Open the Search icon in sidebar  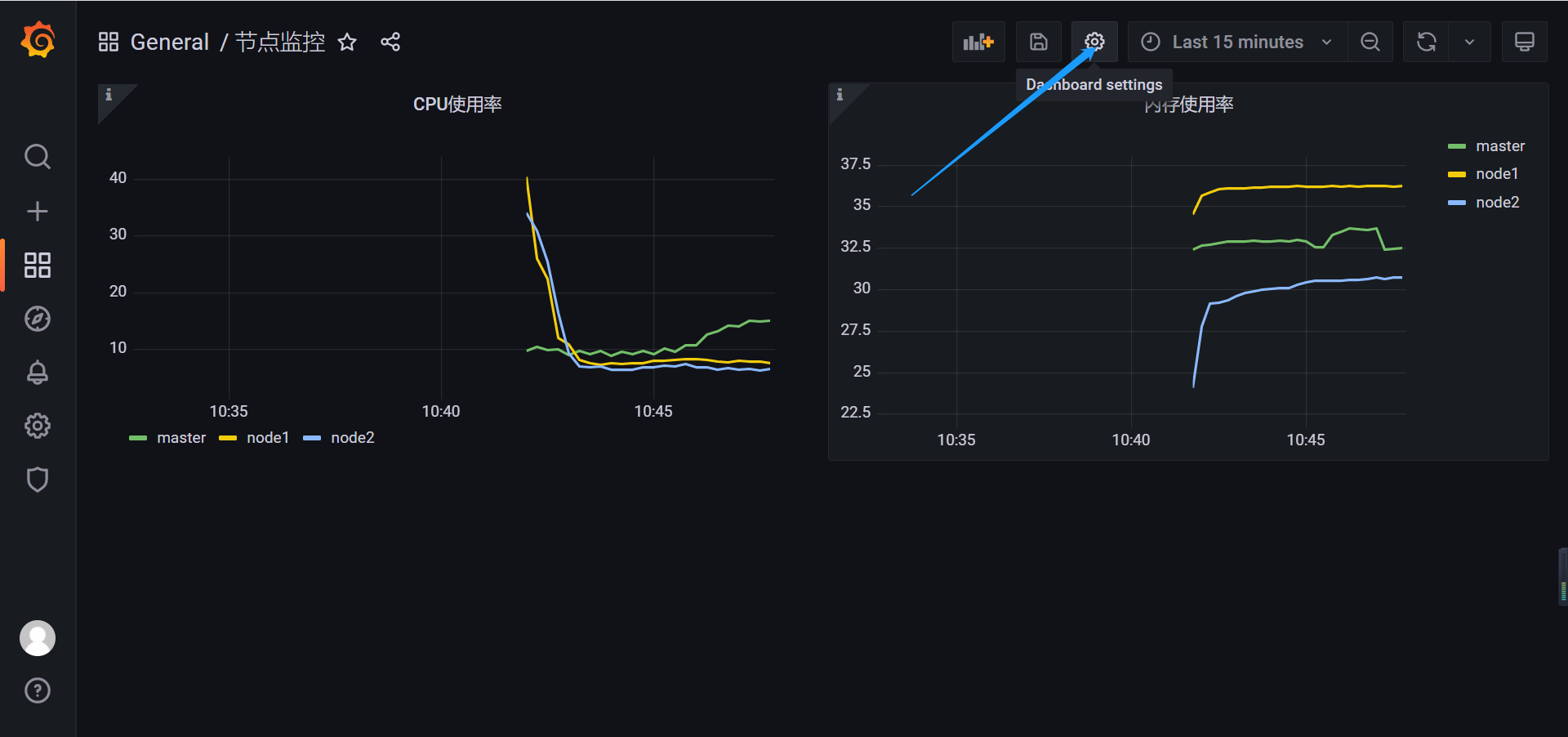[38, 156]
